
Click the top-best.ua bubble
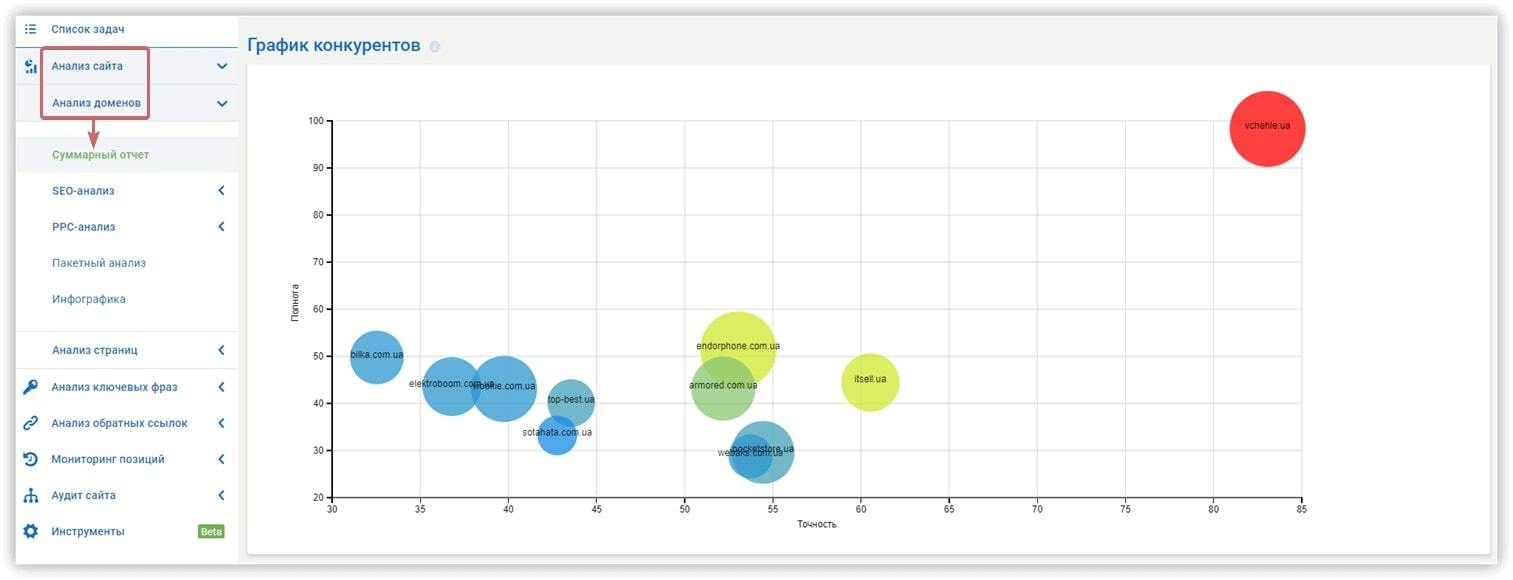tap(571, 402)
